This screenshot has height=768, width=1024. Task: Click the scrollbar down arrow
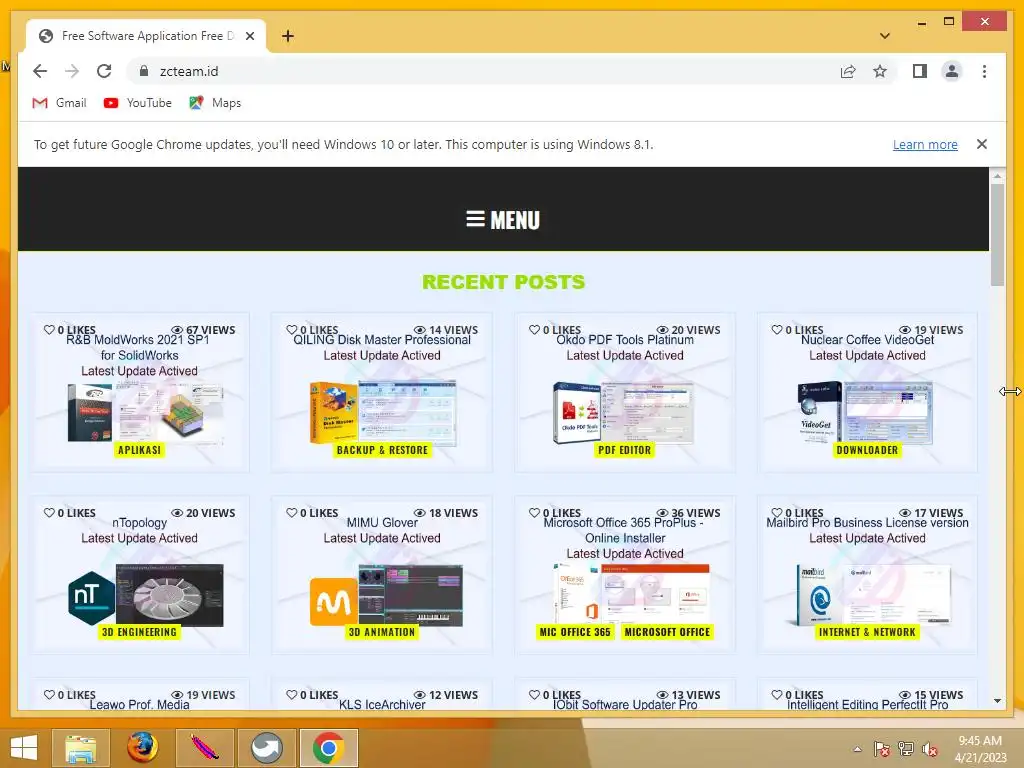click(997, 701)
